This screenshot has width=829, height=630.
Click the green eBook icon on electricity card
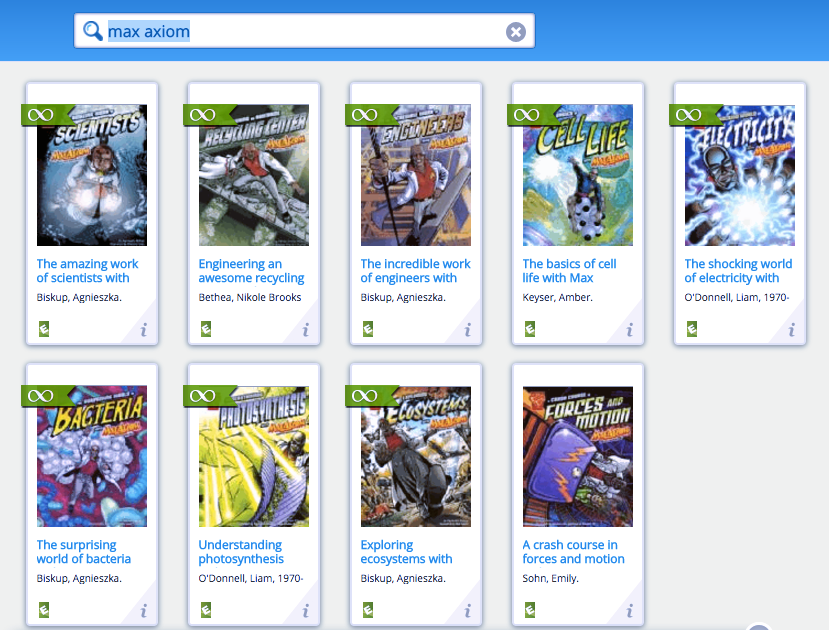pyautogui.click(x=692, y=329)
